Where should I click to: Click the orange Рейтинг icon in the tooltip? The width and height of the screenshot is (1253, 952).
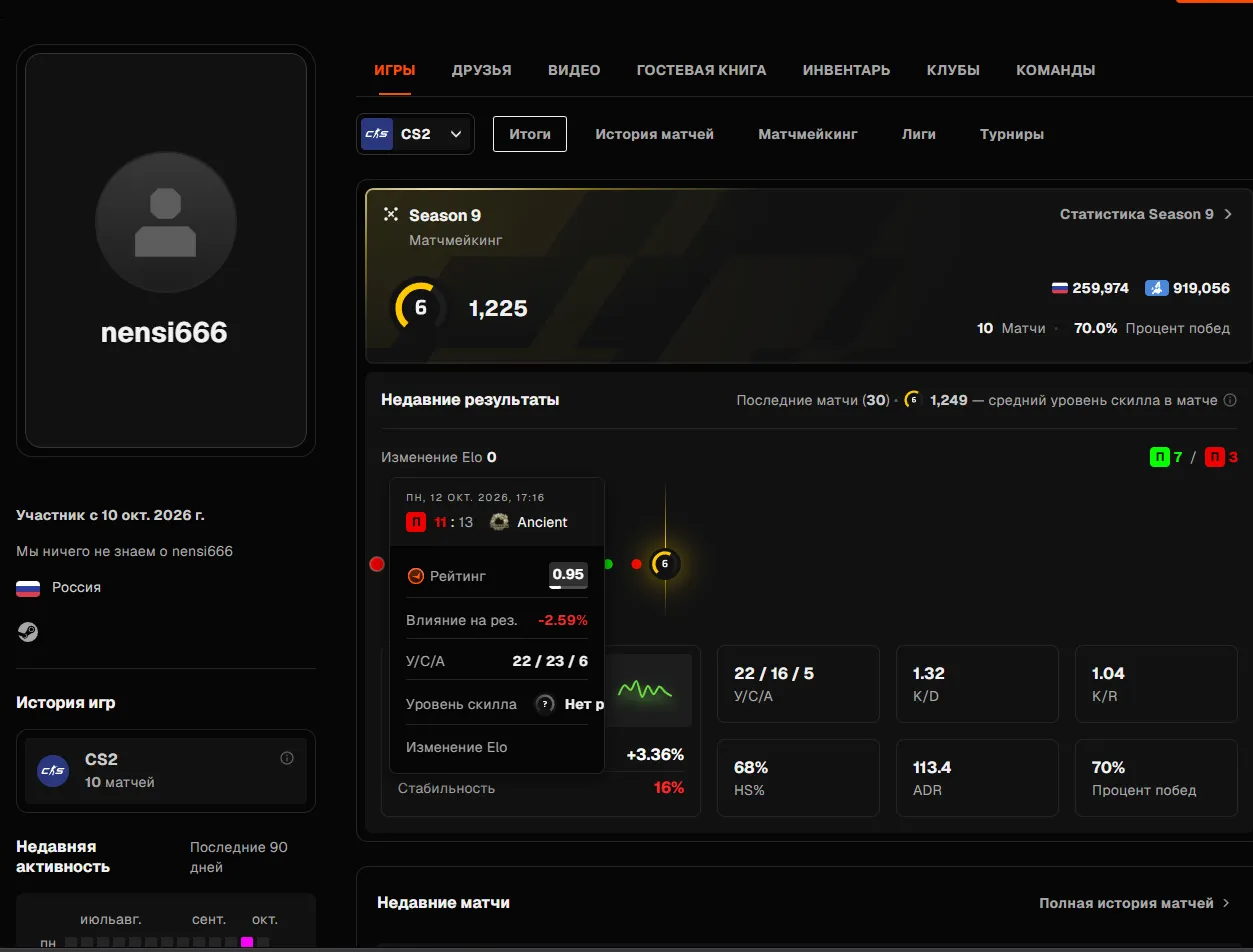click(416, 576)
